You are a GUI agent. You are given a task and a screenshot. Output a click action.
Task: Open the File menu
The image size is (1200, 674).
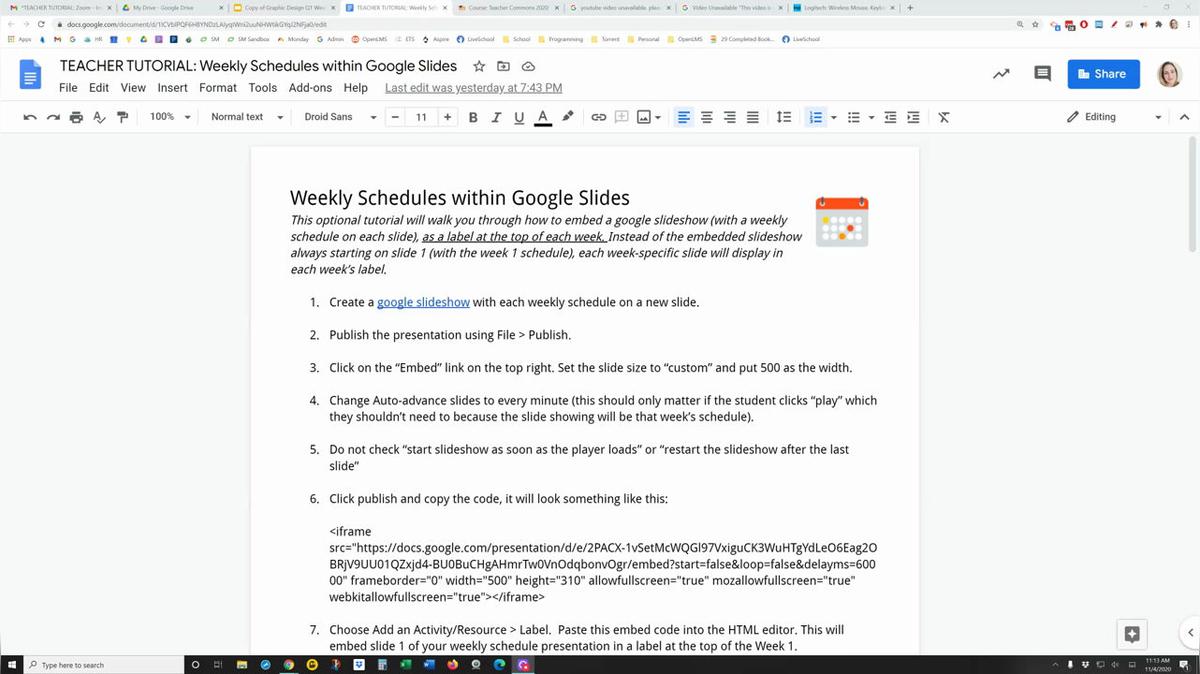point(68,88)
